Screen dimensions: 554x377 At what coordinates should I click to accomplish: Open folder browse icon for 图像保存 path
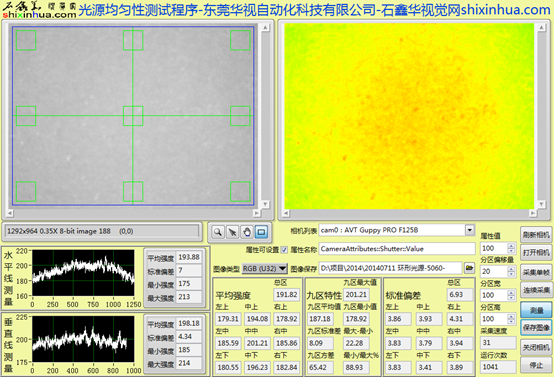click(469, 268)
